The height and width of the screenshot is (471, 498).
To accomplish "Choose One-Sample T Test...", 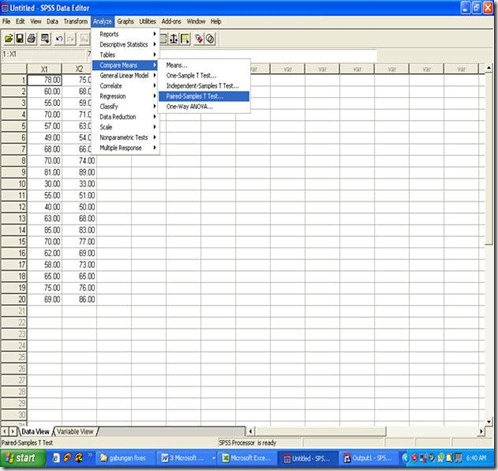I will point(204,75).
